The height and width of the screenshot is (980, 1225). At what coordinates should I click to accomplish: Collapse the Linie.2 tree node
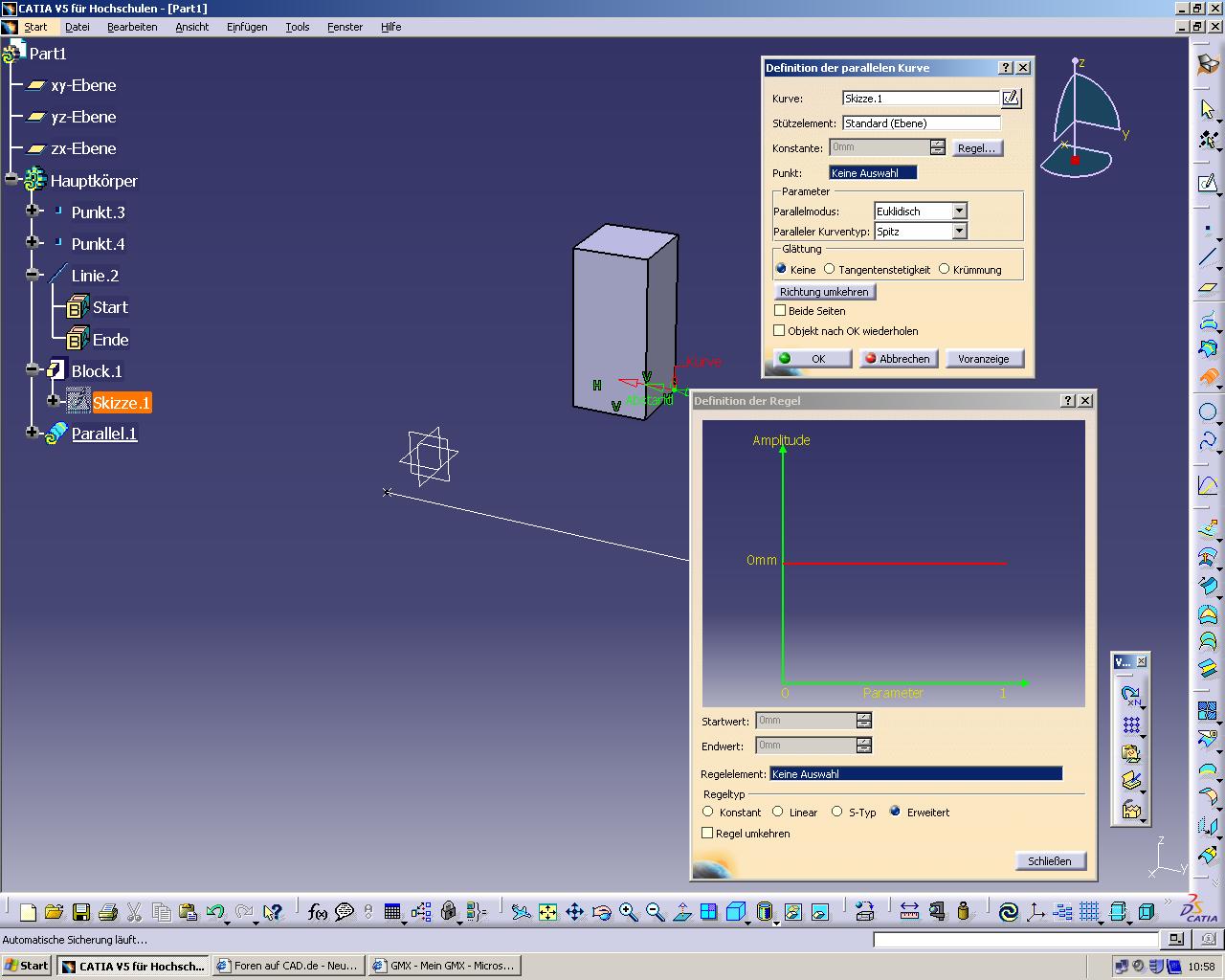[33, 274]
